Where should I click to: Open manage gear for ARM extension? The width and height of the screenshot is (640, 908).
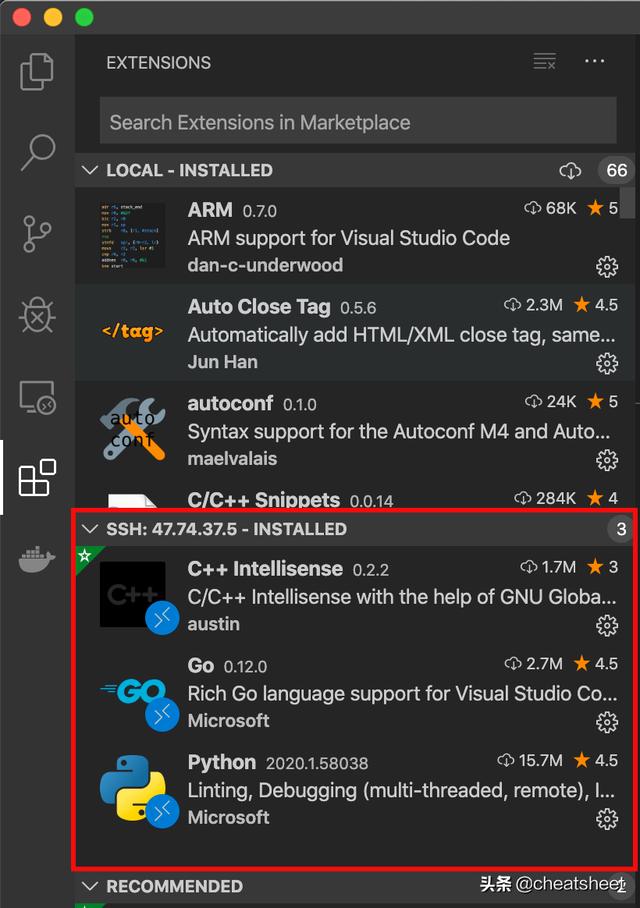point(607,266)
